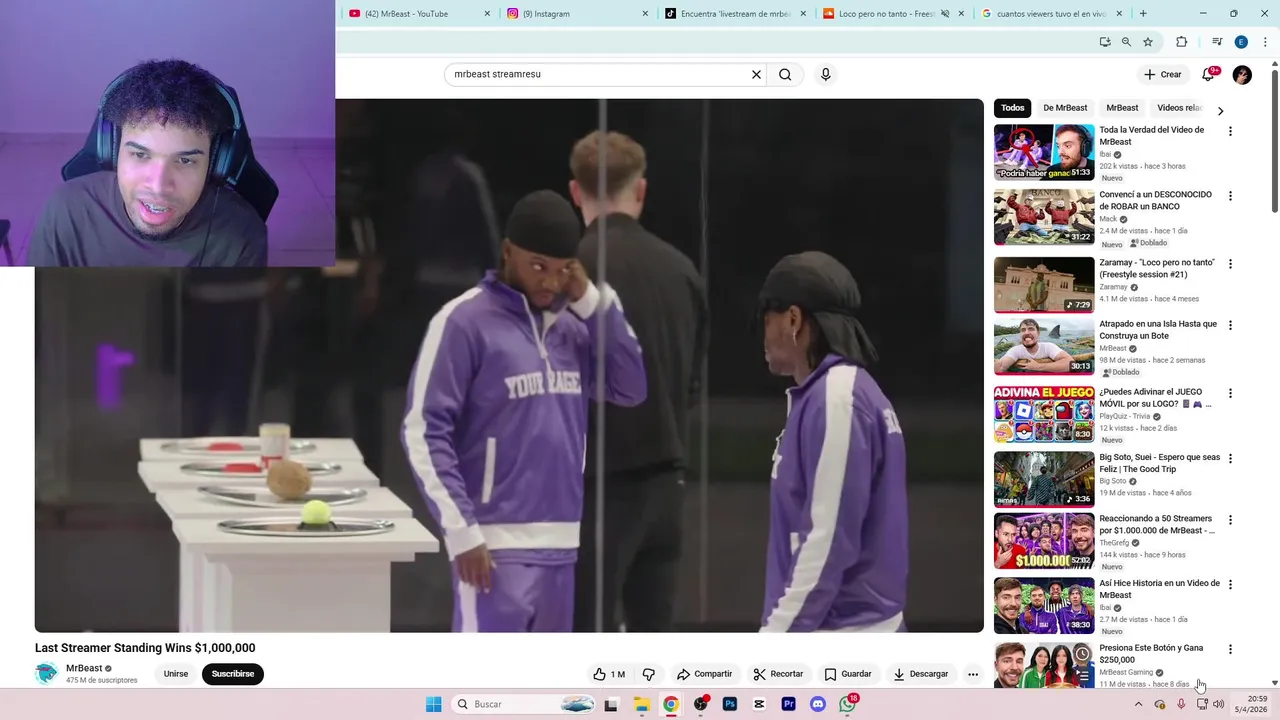Like the video with thumbs up

(x=609, y=674)
